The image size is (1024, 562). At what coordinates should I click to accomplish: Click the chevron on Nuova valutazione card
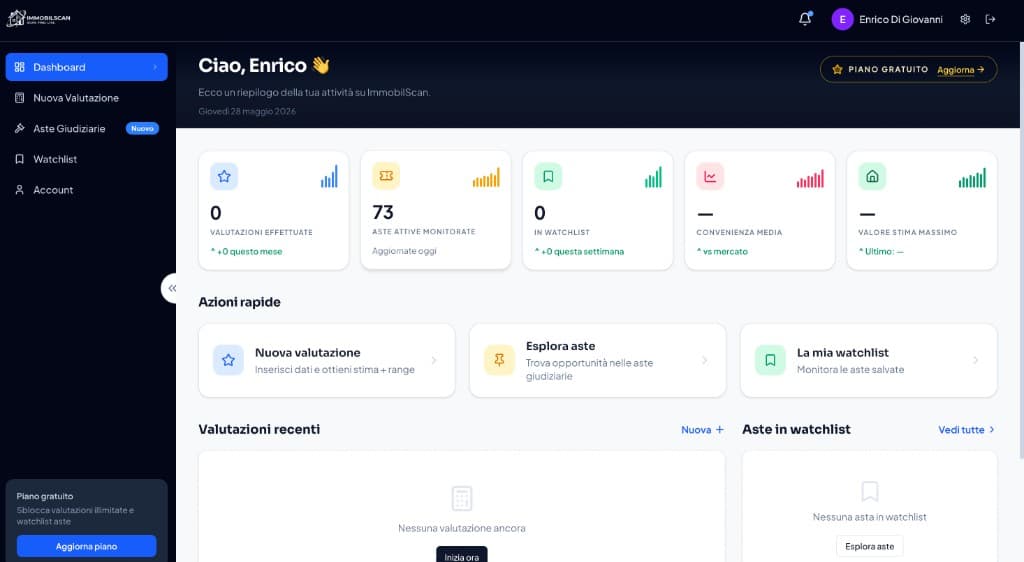[x=434, y=360]
